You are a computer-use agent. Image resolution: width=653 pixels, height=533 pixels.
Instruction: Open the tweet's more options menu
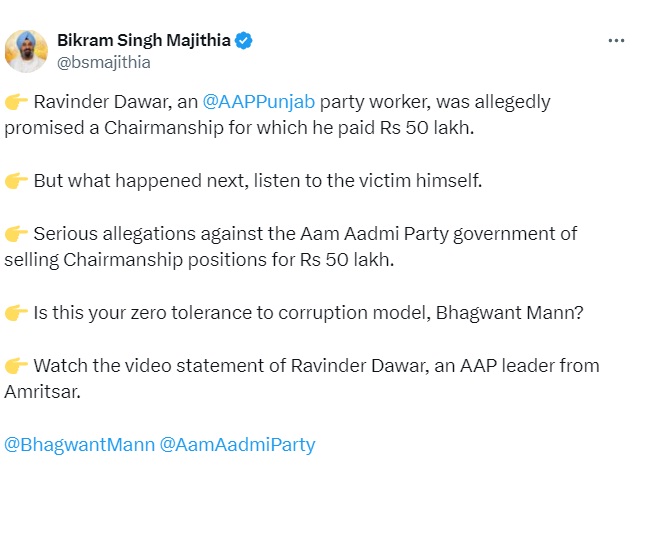tap(617, 41)
